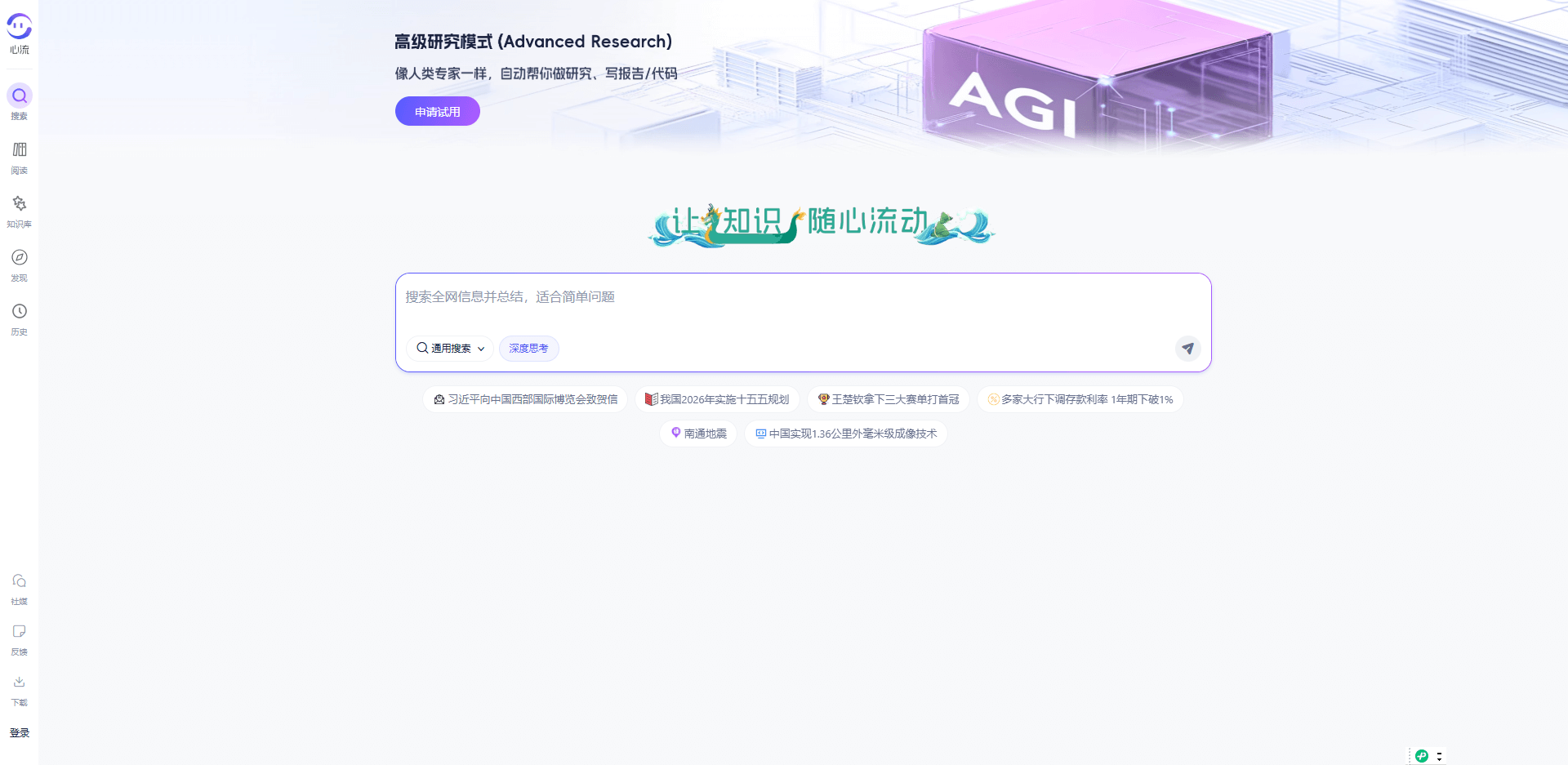Image resolution: width=1568 pixels, height=765 pixels.
Task: Open the 我国2026年实施十五五规划 topic
Action: click(718, 399)
